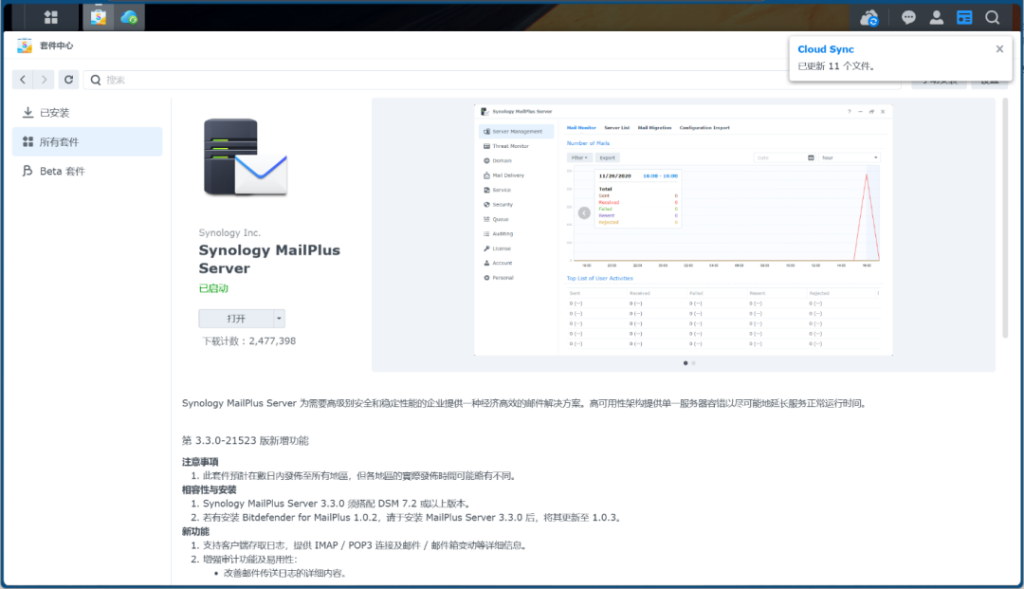Select the Cloud Sync taskbar icon

click(129, 18)
